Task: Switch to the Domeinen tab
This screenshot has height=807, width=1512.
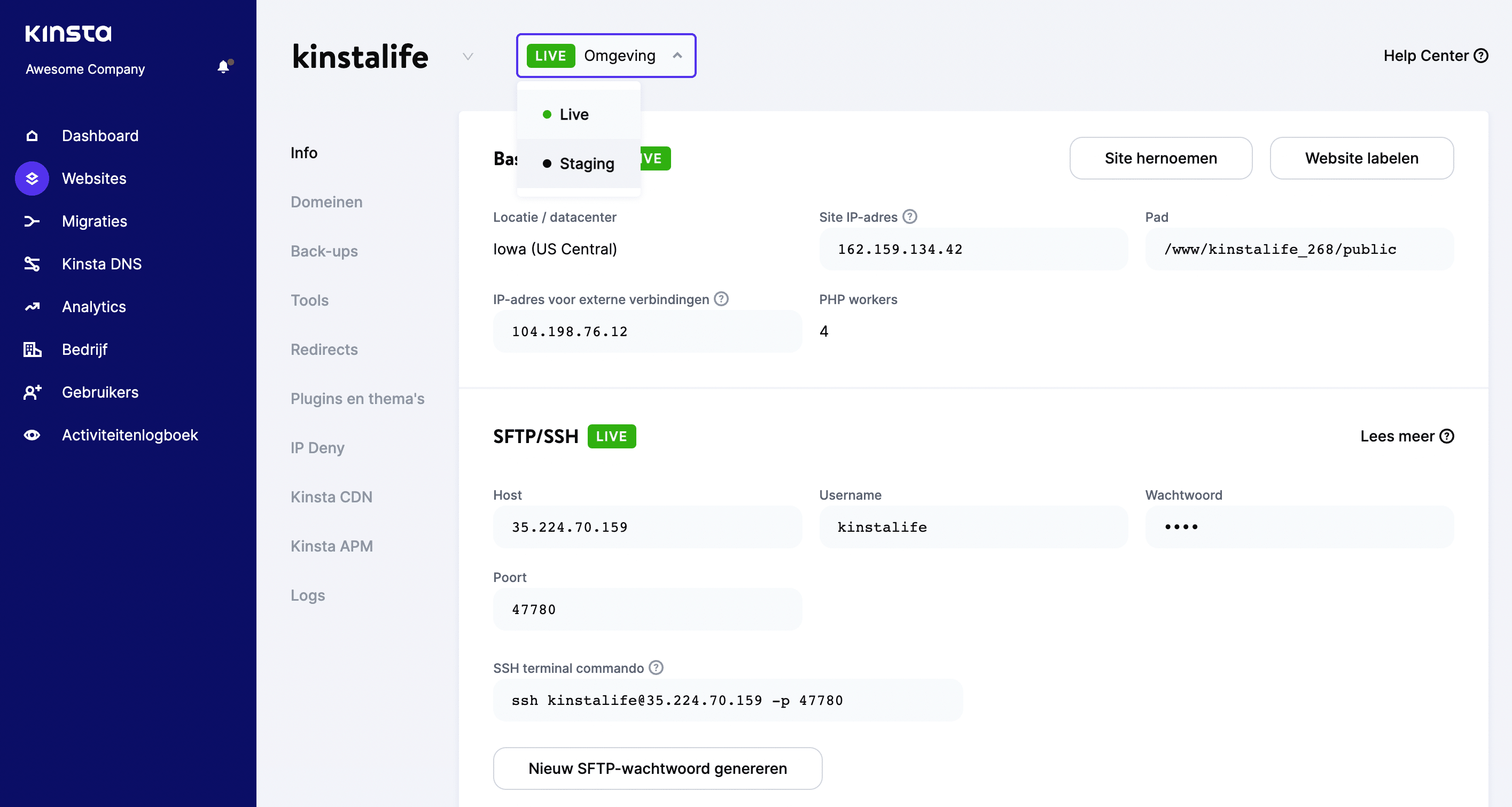Action: pyautogui.click(x=326, y=201)
